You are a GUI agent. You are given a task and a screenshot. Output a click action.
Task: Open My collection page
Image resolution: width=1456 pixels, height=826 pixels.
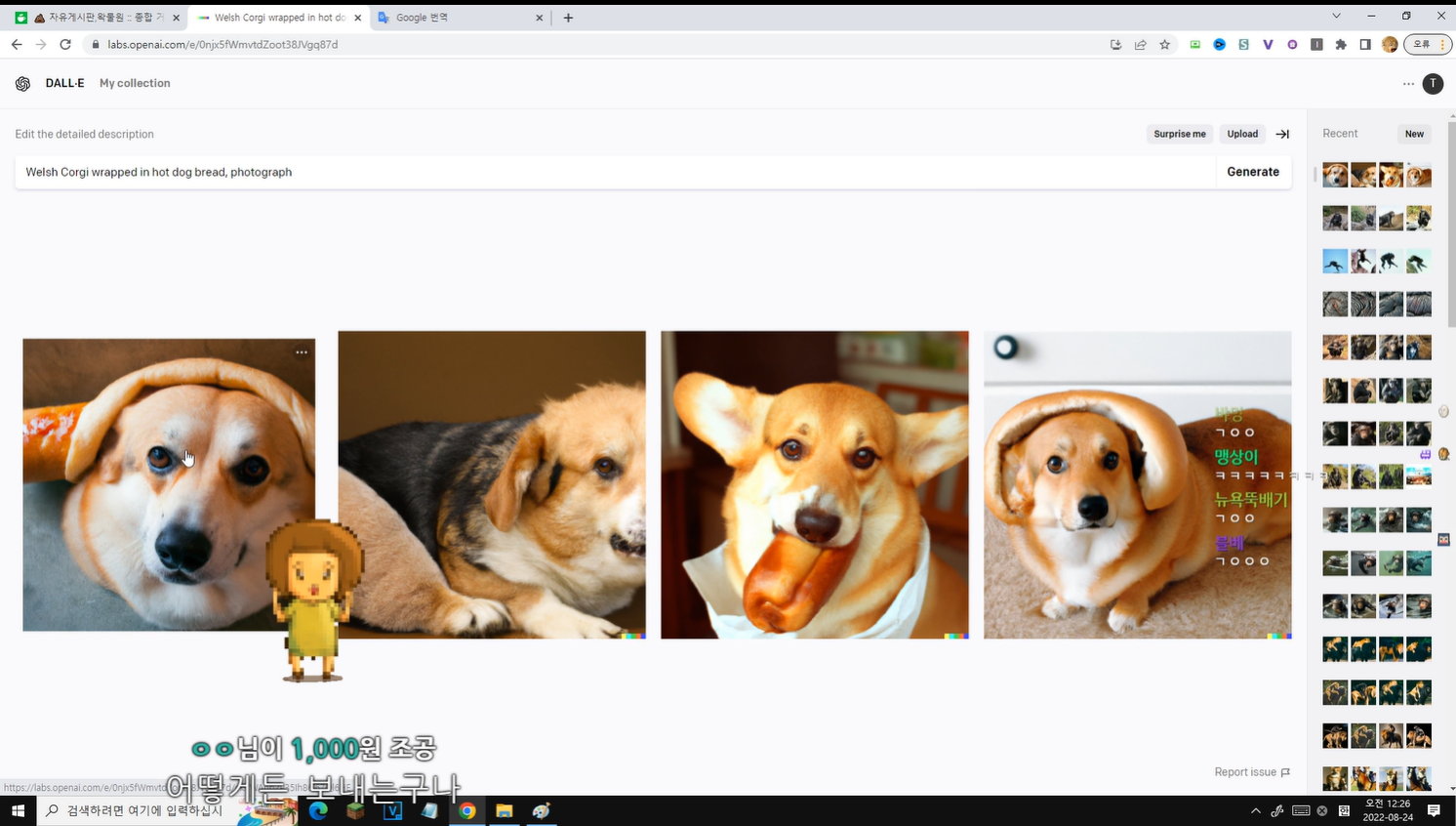(135, 84)
